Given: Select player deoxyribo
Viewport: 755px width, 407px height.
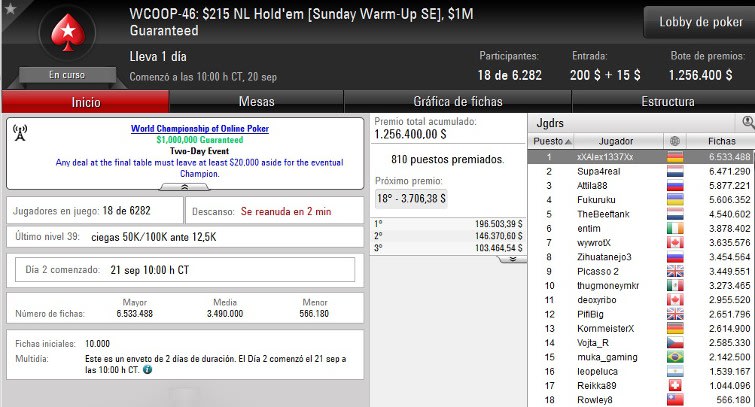Looking at the screenshot, I should [641, 300].
